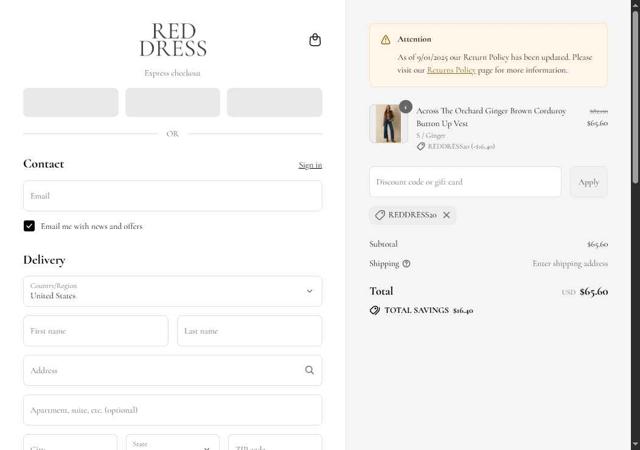
Task: Click the Shipping help question mark icon
Action: click(x=406, y=264)
